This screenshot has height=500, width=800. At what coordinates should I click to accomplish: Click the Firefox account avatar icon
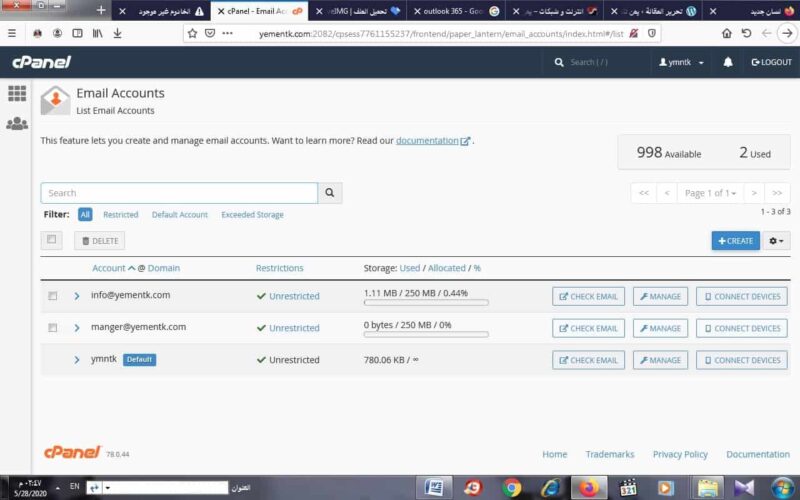click(x=57, y=33)
